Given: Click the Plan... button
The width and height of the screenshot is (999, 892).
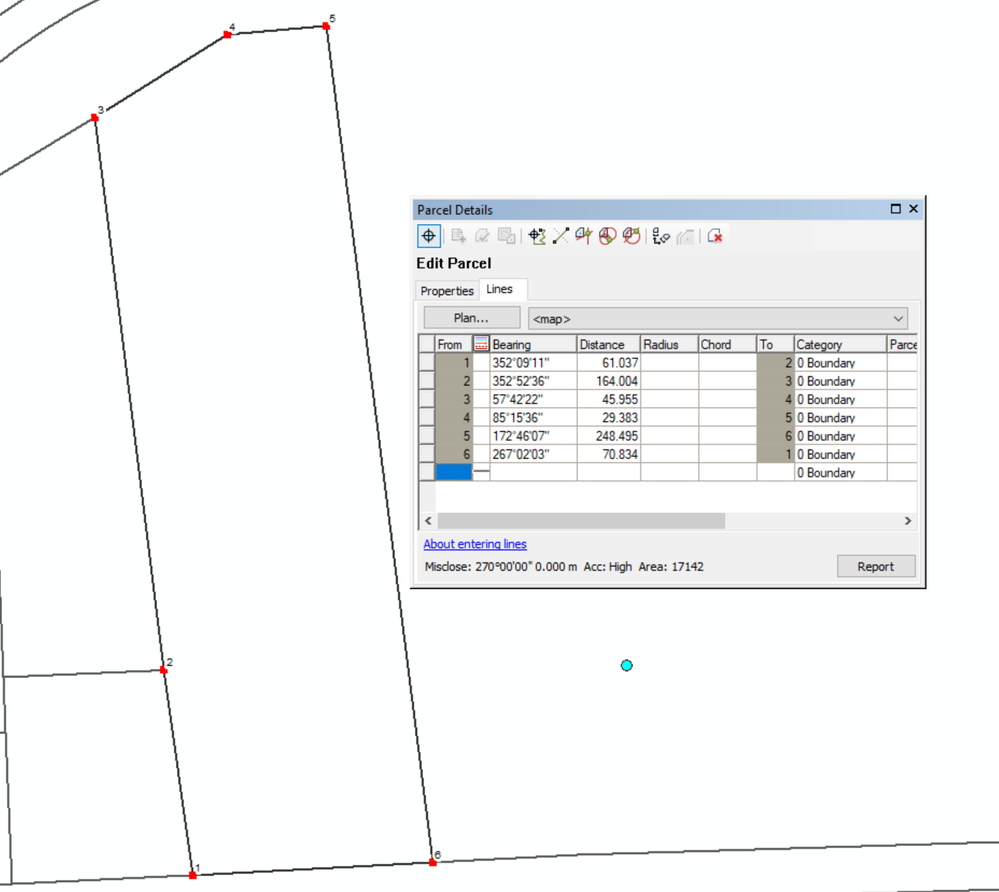Looking at the screenshot, I should 471,318.
